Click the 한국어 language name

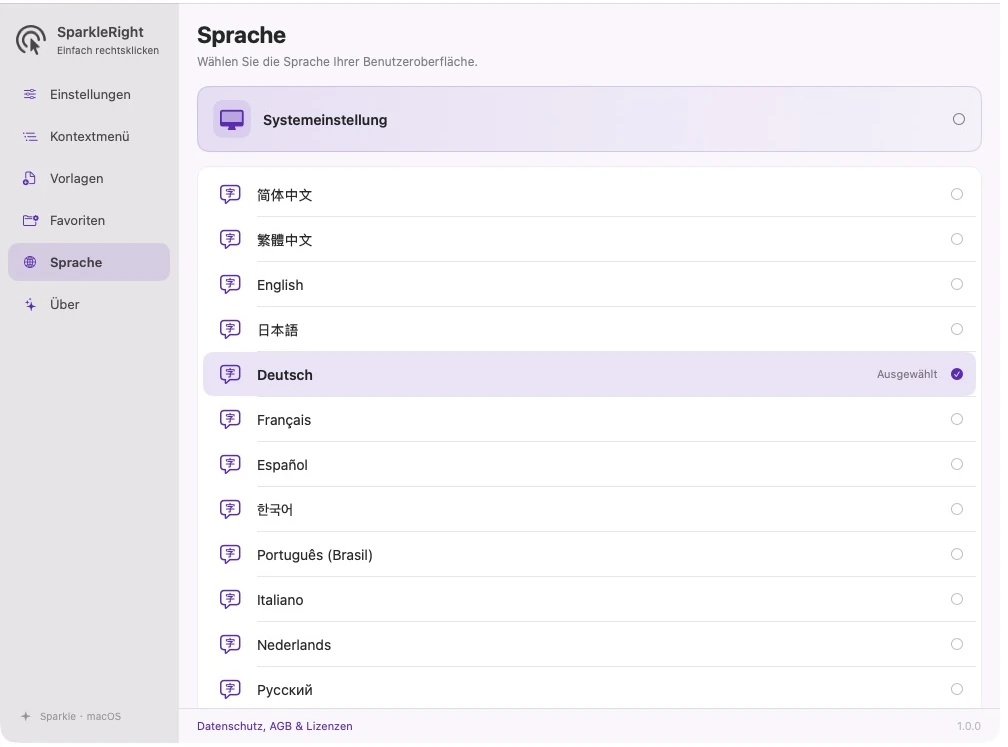[x=274, y=510]
